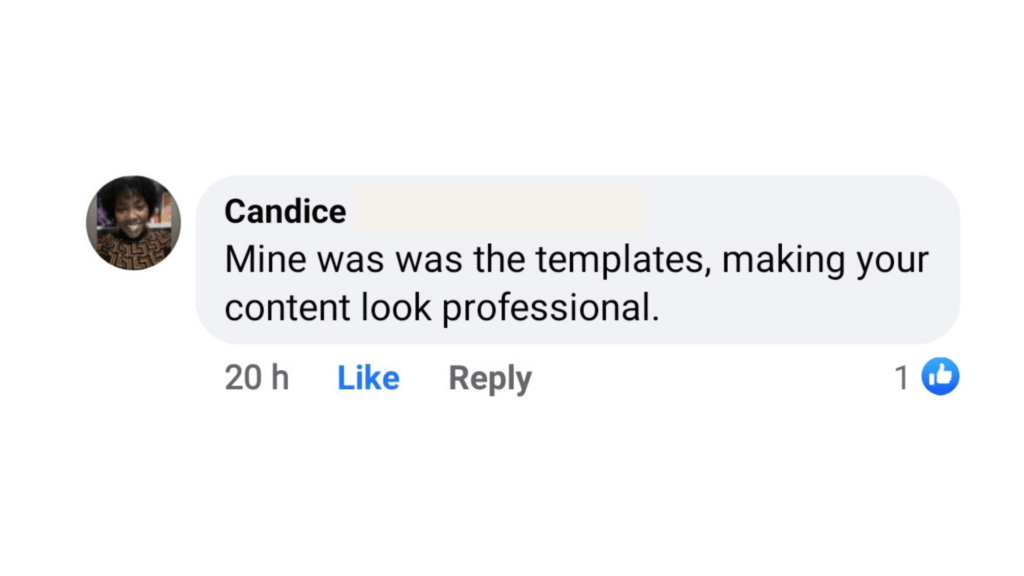Like Candice's comment

pos(368,378)
